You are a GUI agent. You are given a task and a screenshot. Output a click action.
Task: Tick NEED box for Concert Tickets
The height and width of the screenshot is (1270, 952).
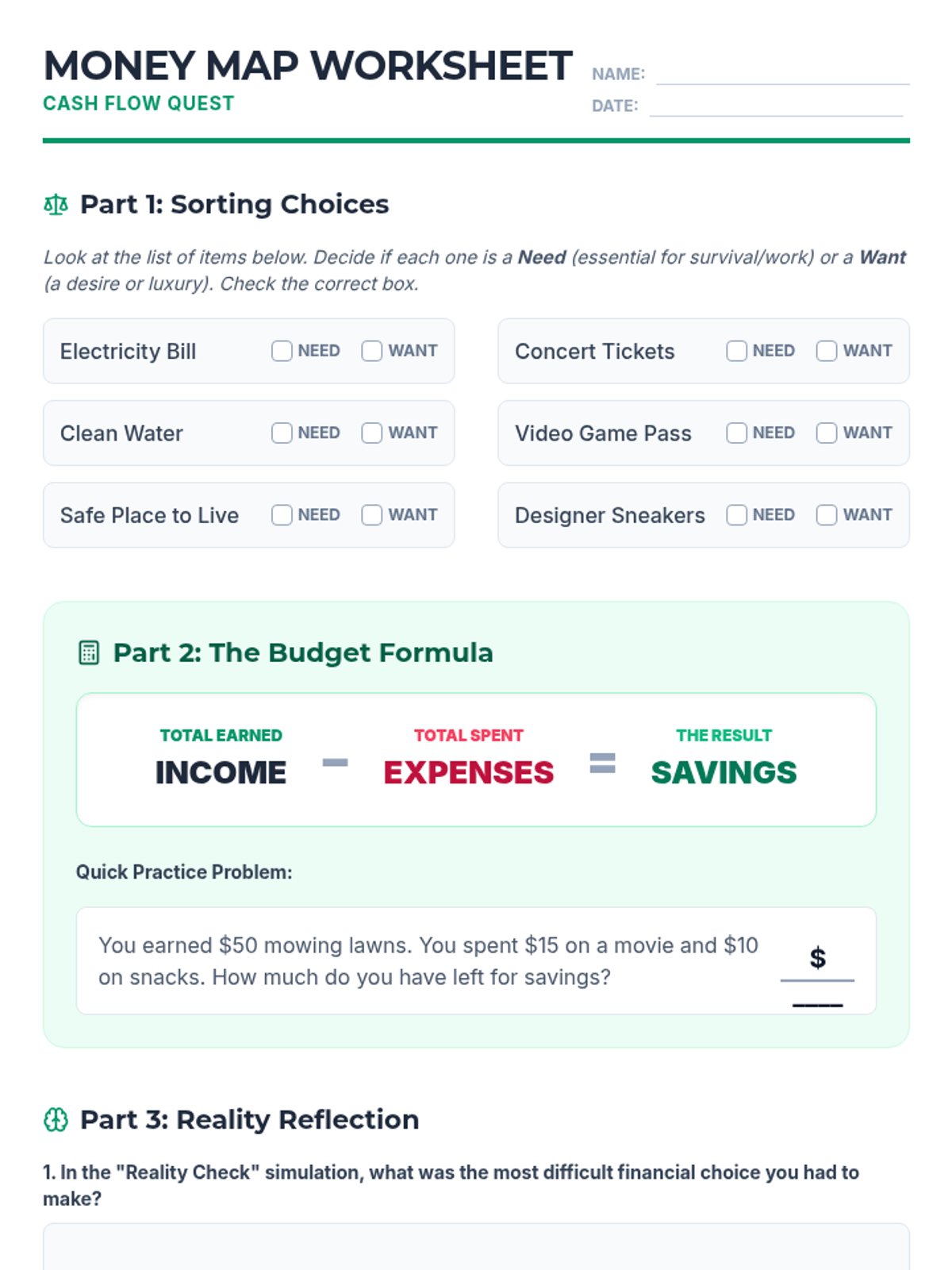point(736,351)
